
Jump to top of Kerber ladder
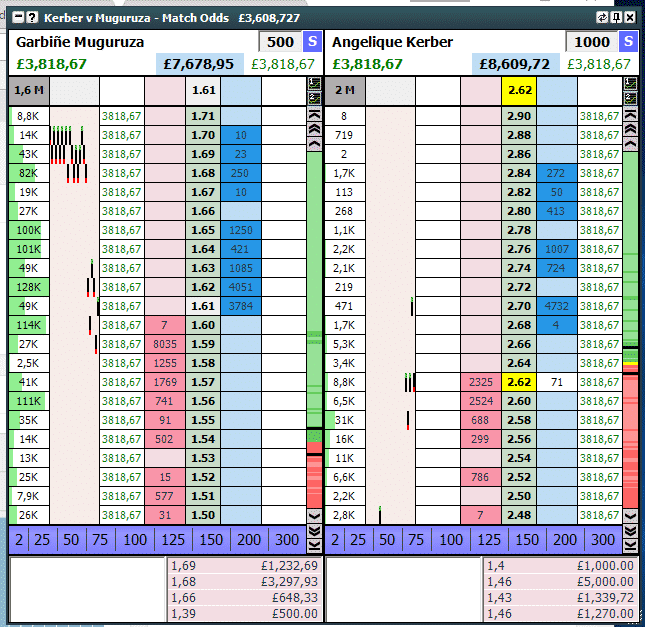[630, 115]
